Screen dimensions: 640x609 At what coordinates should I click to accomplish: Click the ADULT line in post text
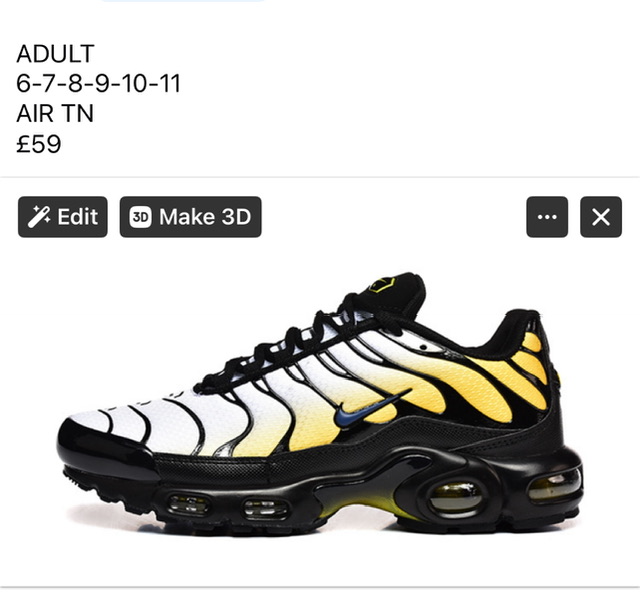point(55,54)
